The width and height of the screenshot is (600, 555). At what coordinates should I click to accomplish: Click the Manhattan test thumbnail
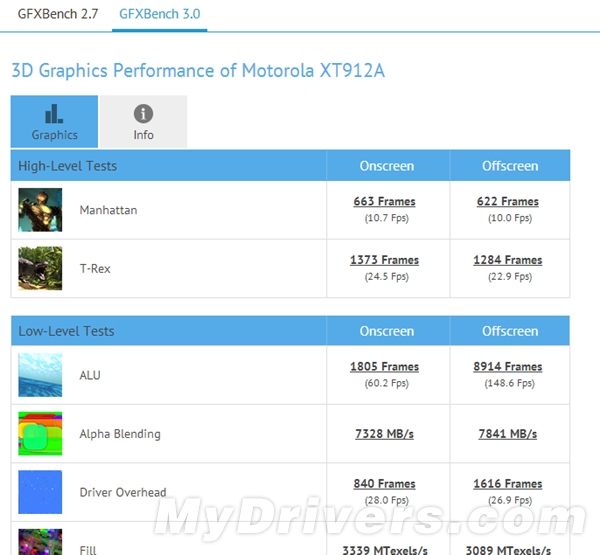[x=40, y=210]
